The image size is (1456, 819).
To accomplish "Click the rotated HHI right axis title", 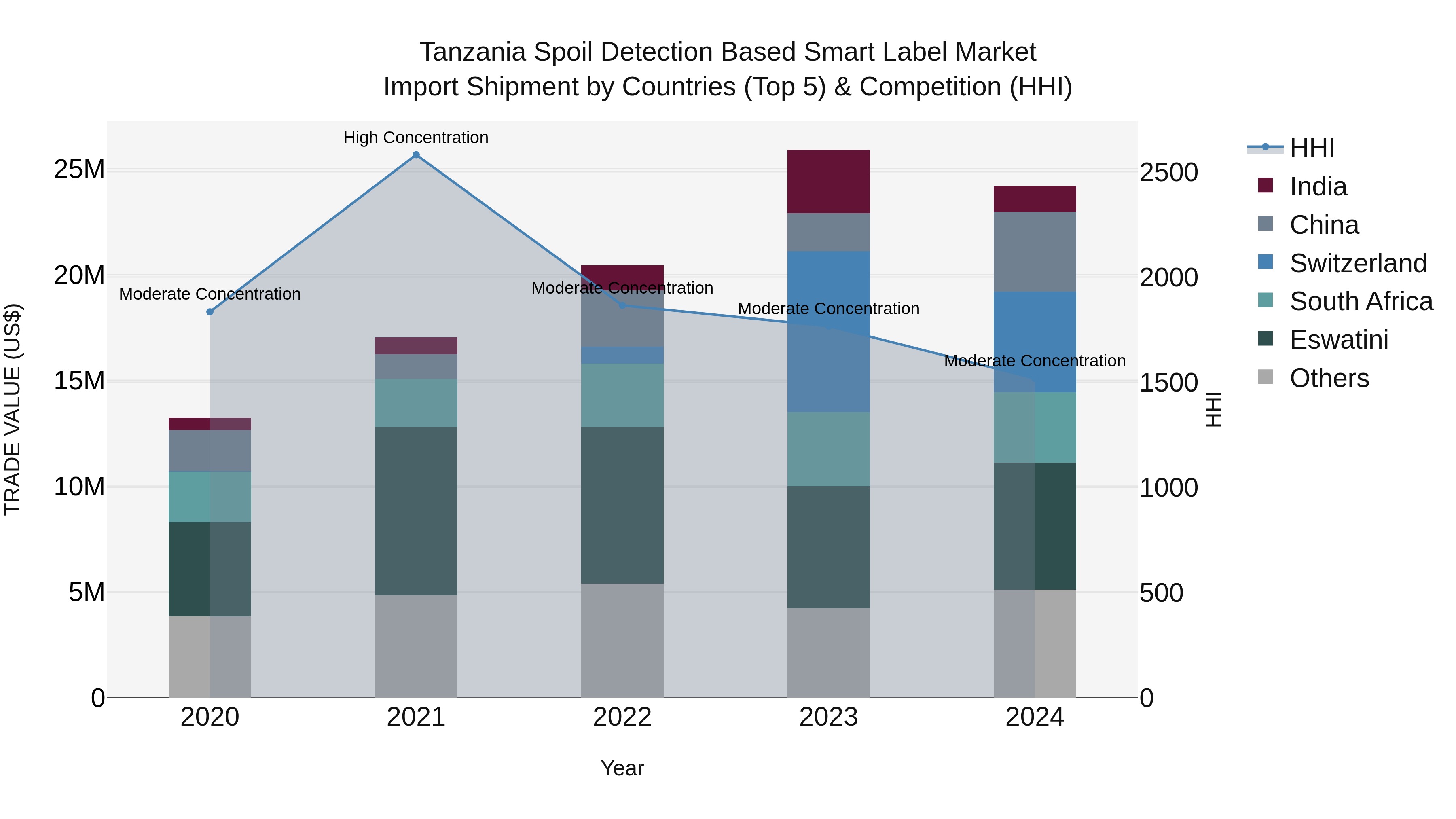I will point(1213,409).
